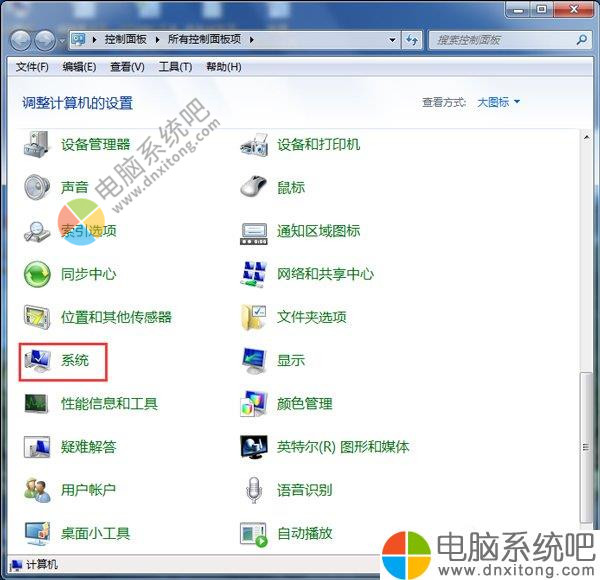600x580 pixels.
Task: Open 语音识别 microphone icon
Action: (x=254, y=490)
